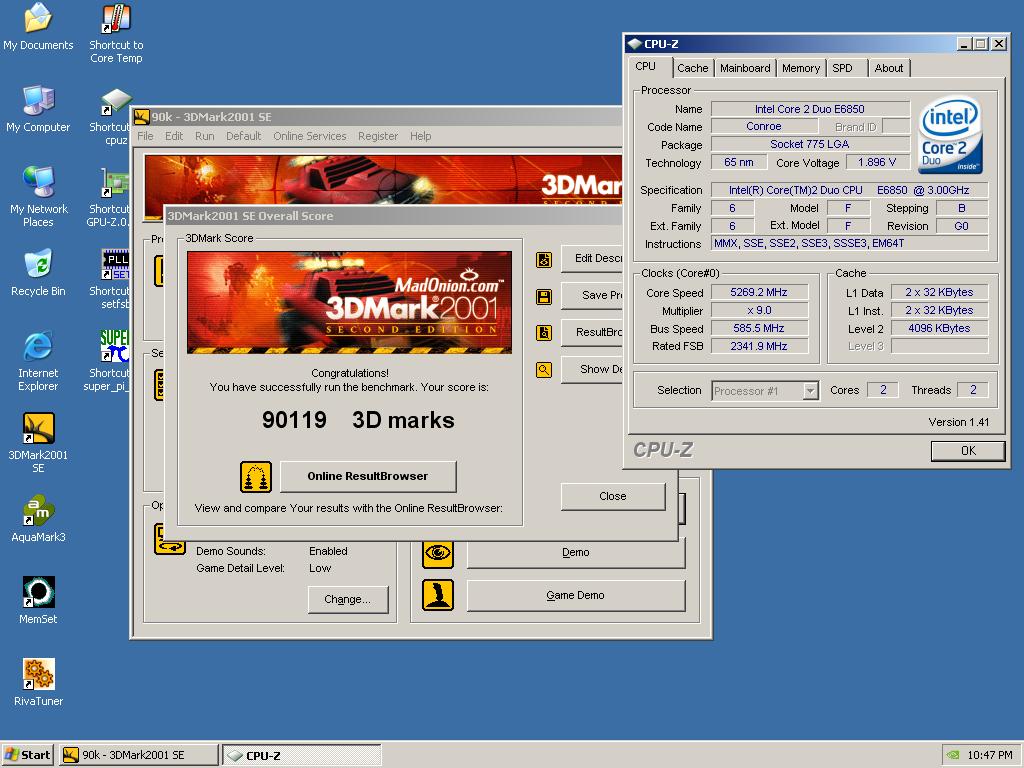Click the Rated FSB value 2341.9 MHz
Viewport: 1024px width, 768px height.
pyautogui.click(x=759, y=346)
